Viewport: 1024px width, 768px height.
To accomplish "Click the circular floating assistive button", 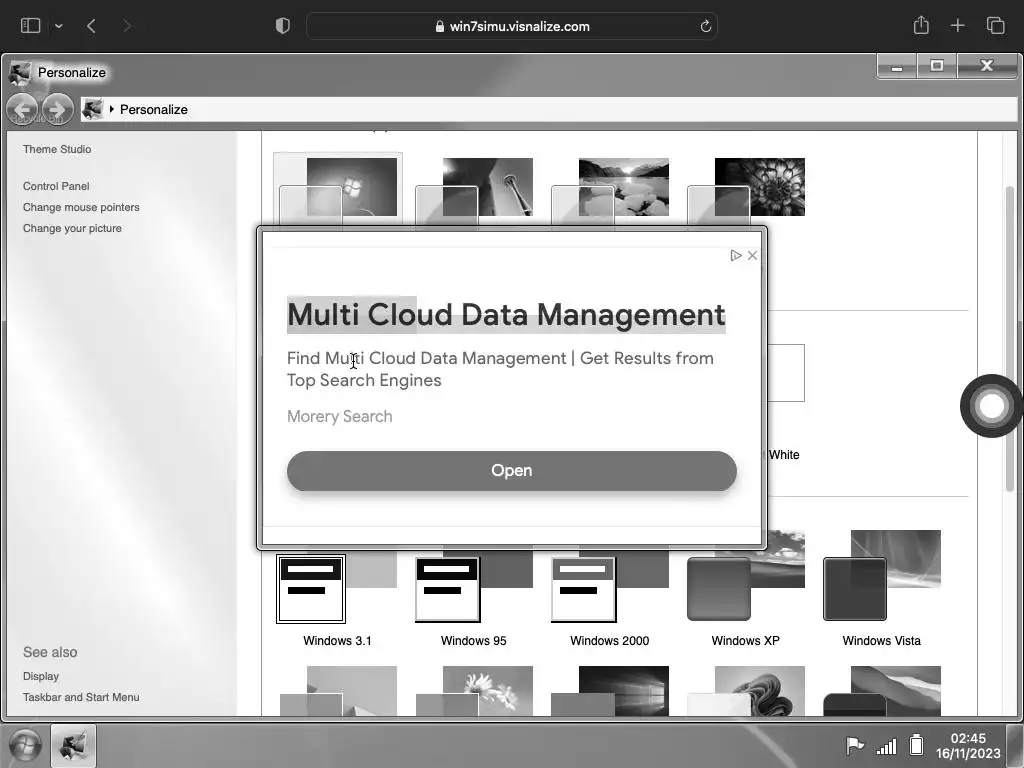I will [x=991, y=406].
